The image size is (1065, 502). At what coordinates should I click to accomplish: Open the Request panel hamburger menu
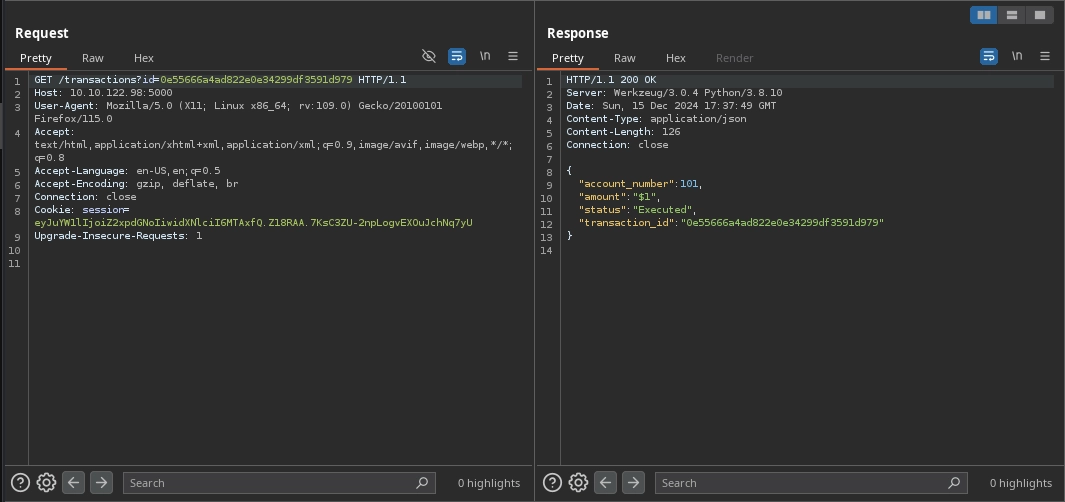(x=513, y=57)
